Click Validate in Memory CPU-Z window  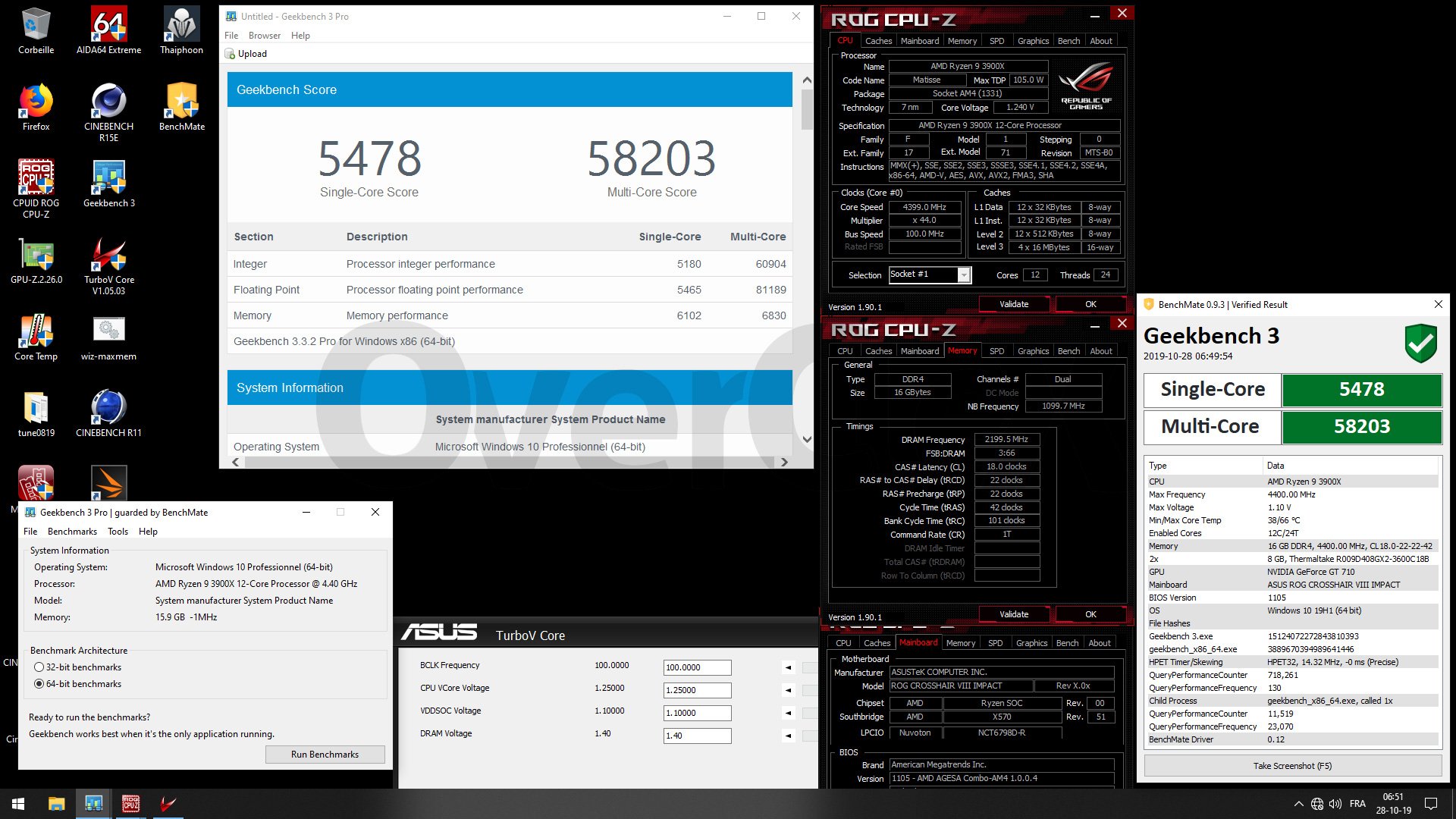click(x=1014, y=614)
